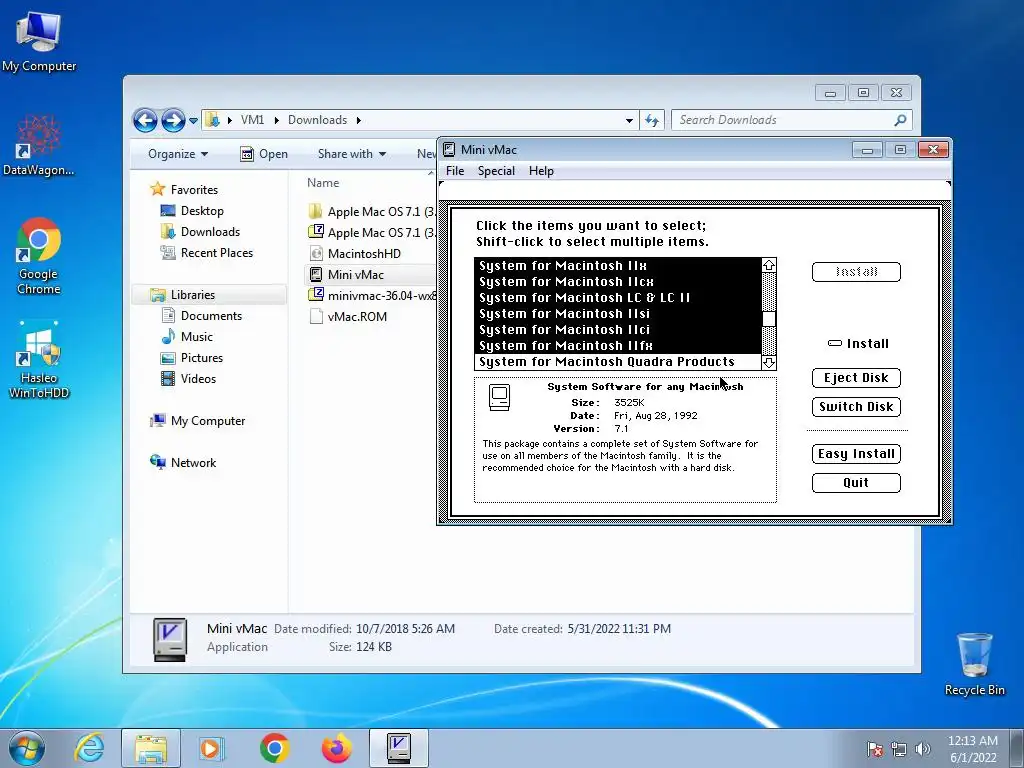This screenshot has width=1024, height=768.
Task: Open the File menu in Mini vMac
Action: [455, 171]
